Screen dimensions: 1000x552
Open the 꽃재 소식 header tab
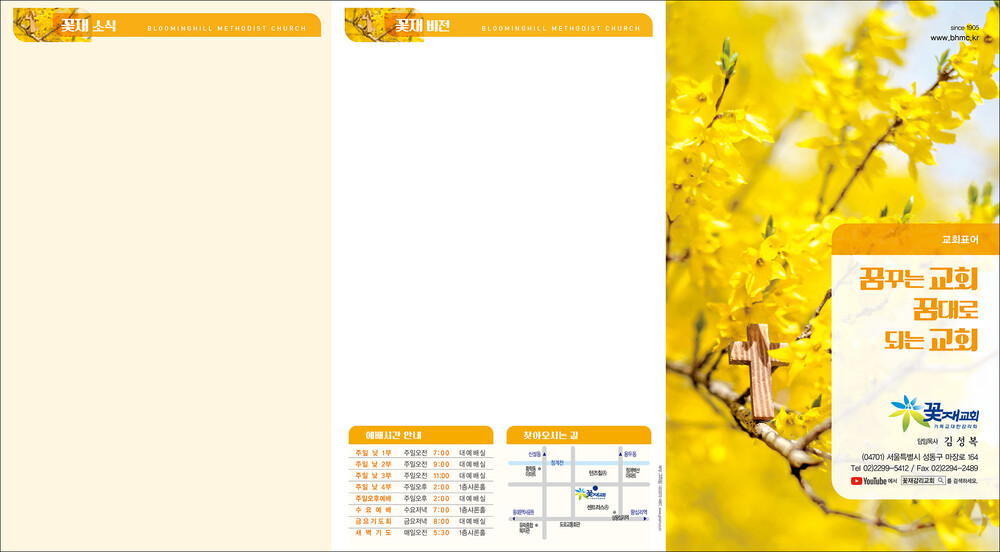(88, 26)
